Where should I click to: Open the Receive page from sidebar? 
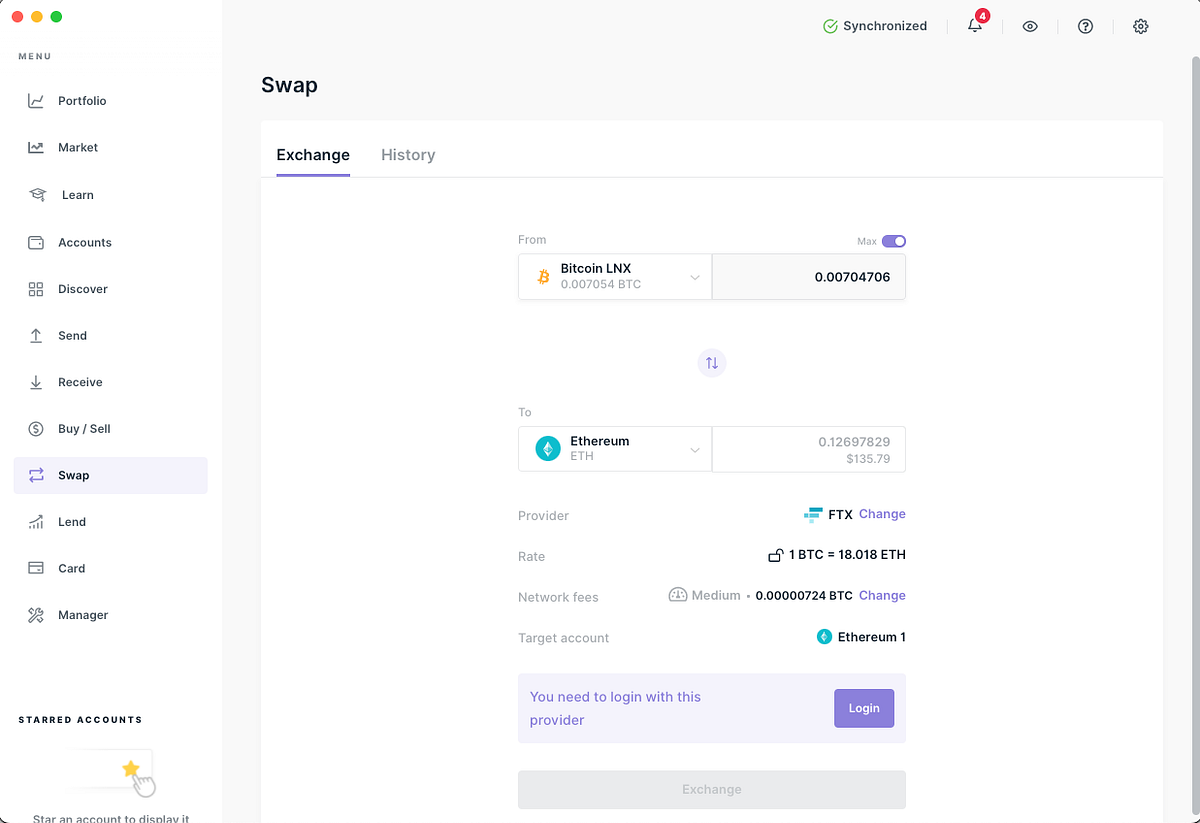[80, 382]
